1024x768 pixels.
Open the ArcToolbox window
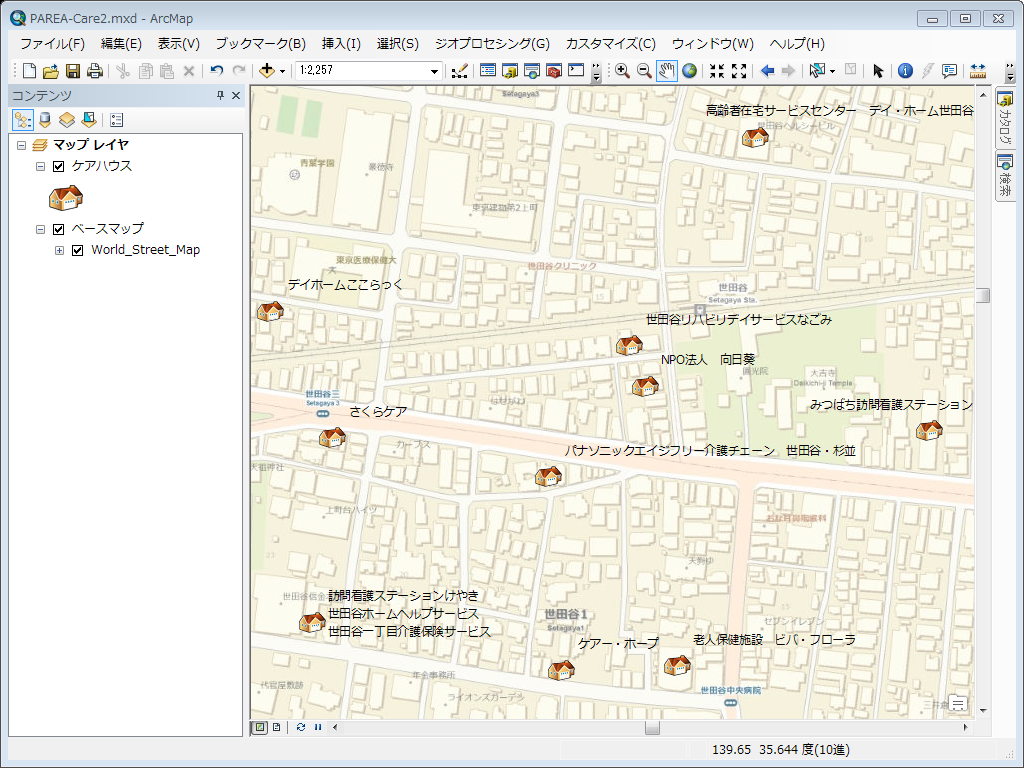554,71
